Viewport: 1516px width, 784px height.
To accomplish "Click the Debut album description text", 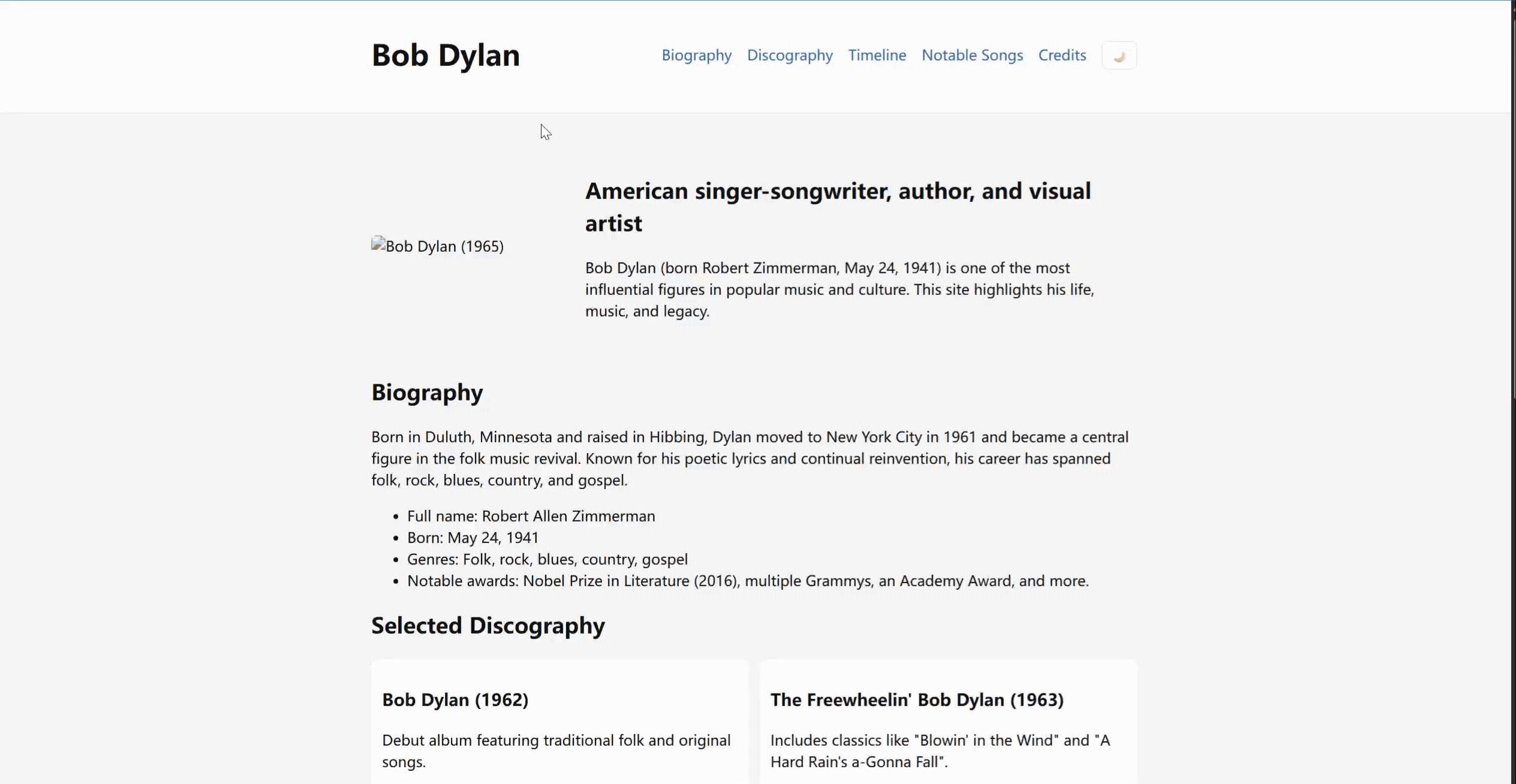I will 556,750.
